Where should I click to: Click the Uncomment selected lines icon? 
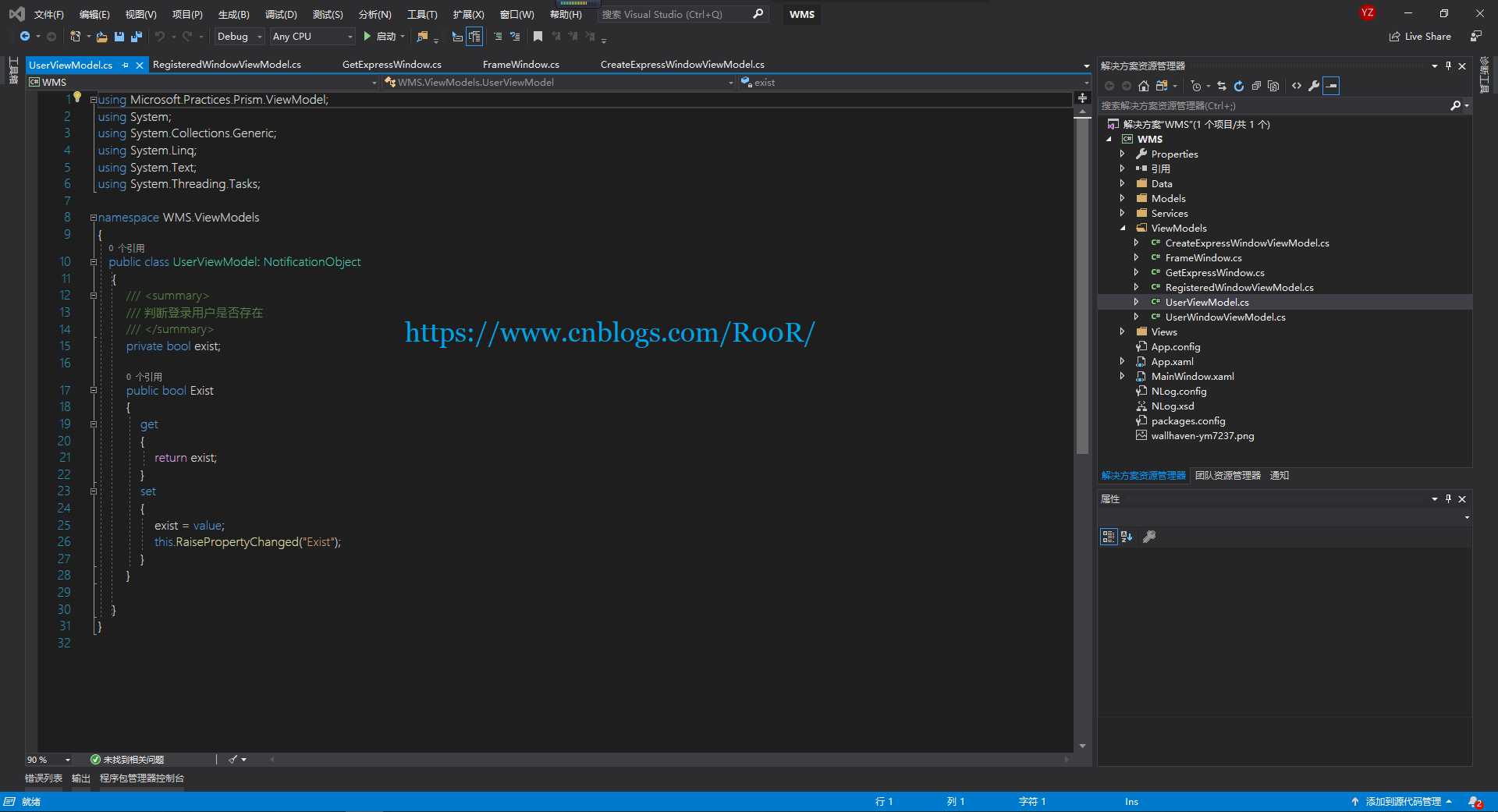coord(515,37)
